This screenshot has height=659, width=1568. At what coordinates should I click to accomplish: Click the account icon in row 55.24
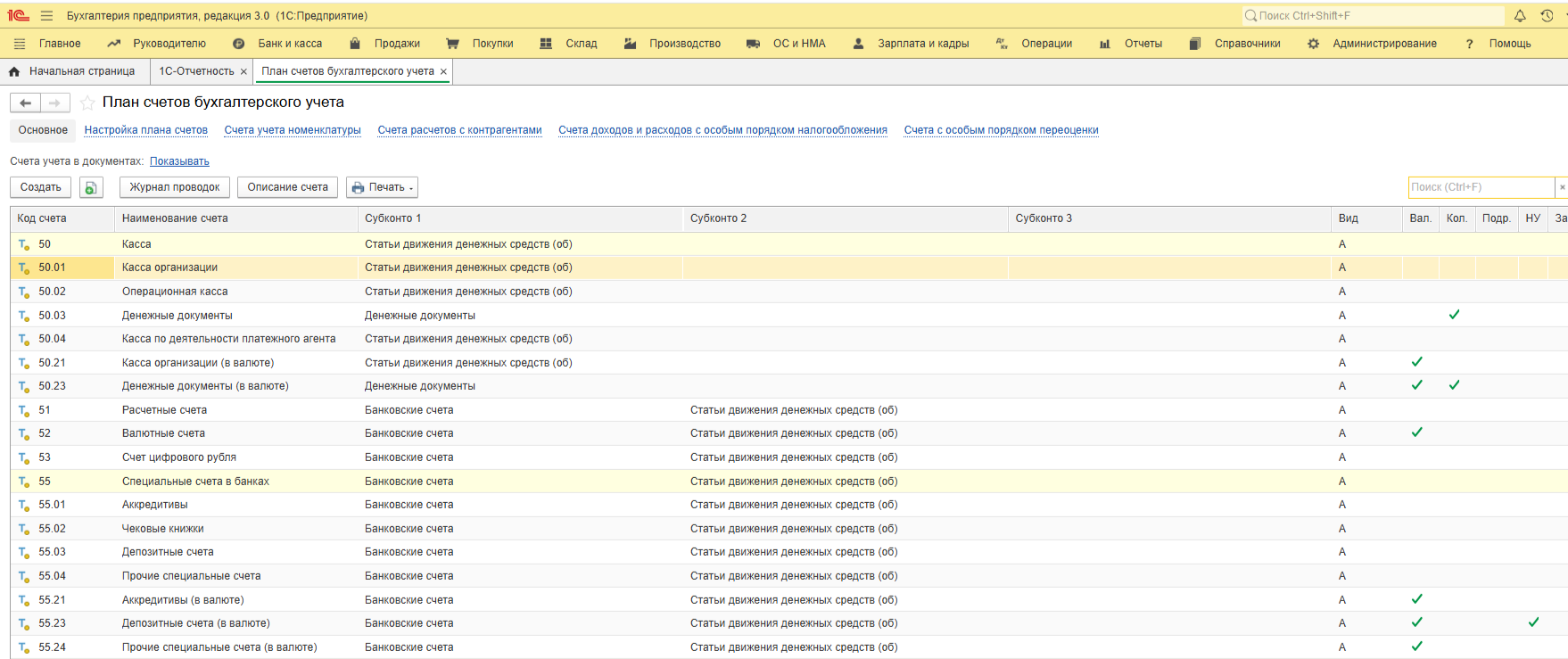pos(24,647)
